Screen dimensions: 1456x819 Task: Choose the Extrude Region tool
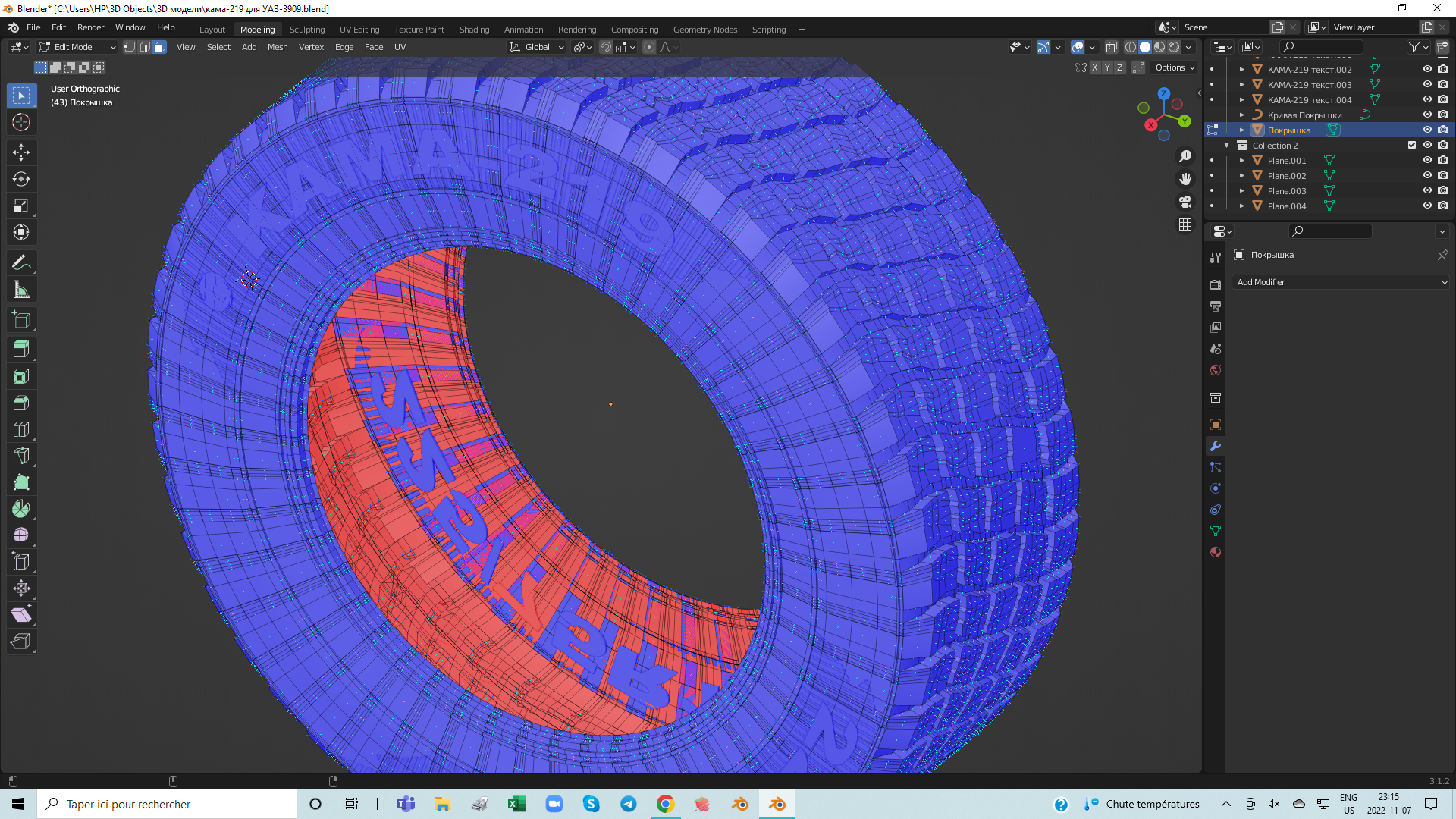coord(21,349)
